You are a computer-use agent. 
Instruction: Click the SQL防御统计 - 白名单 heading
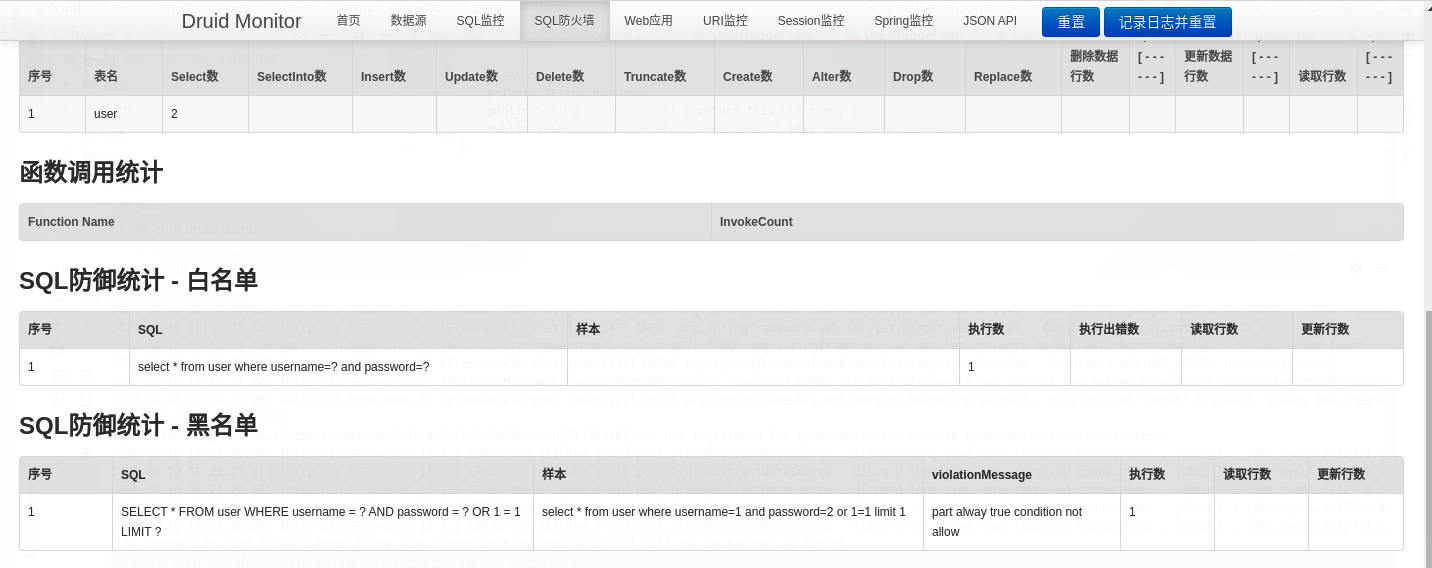[x=138, y=280]
